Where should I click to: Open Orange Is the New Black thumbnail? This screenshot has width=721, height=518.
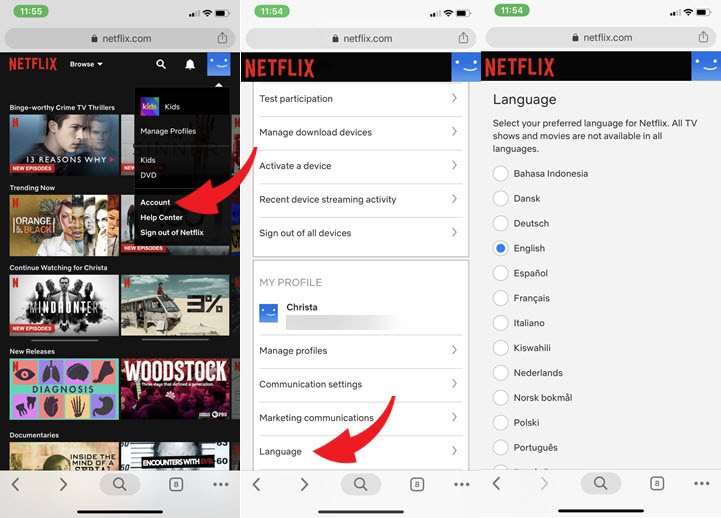pyautogui.click(x=64, y=225)
